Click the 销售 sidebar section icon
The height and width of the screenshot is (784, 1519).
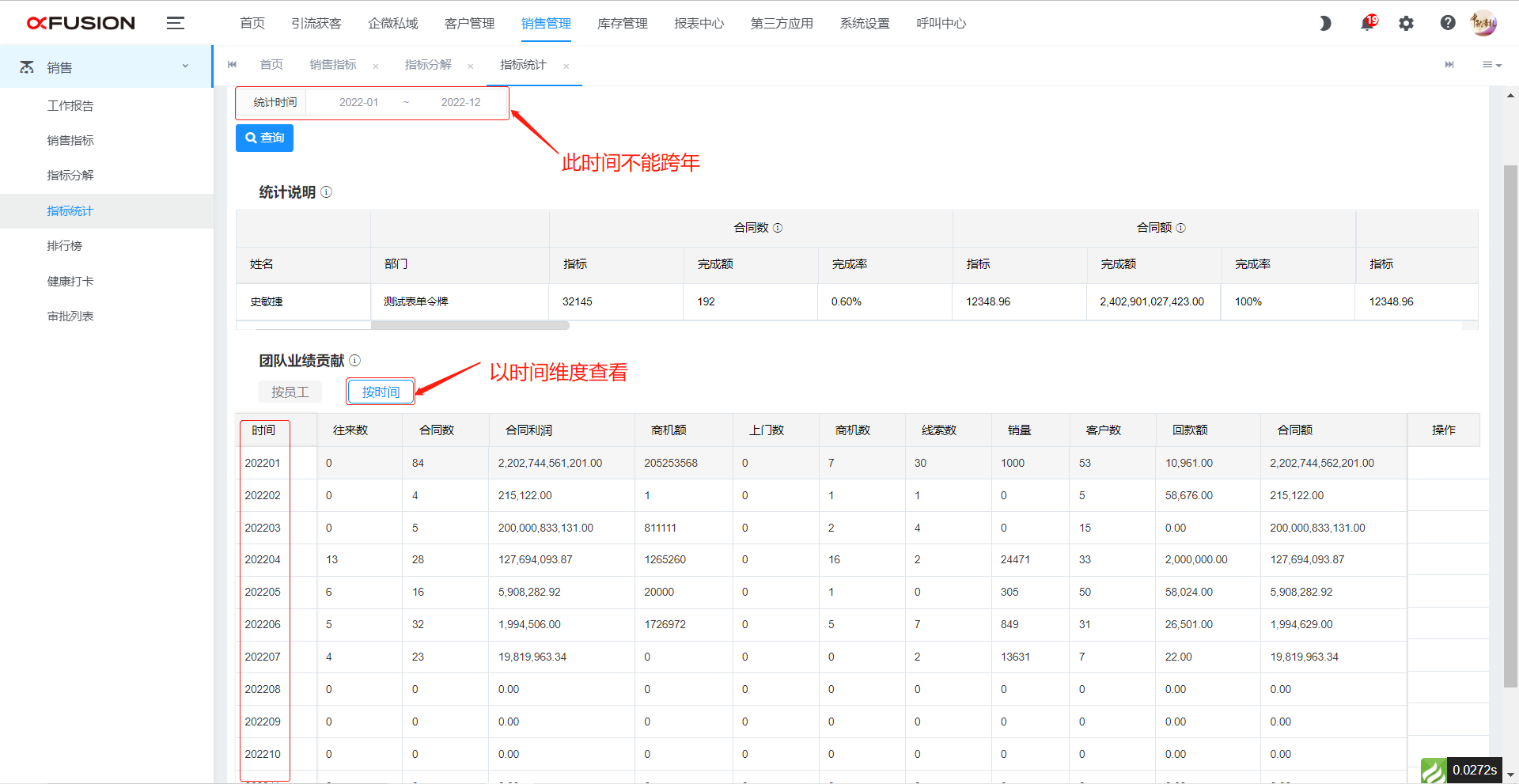[27, 67]
